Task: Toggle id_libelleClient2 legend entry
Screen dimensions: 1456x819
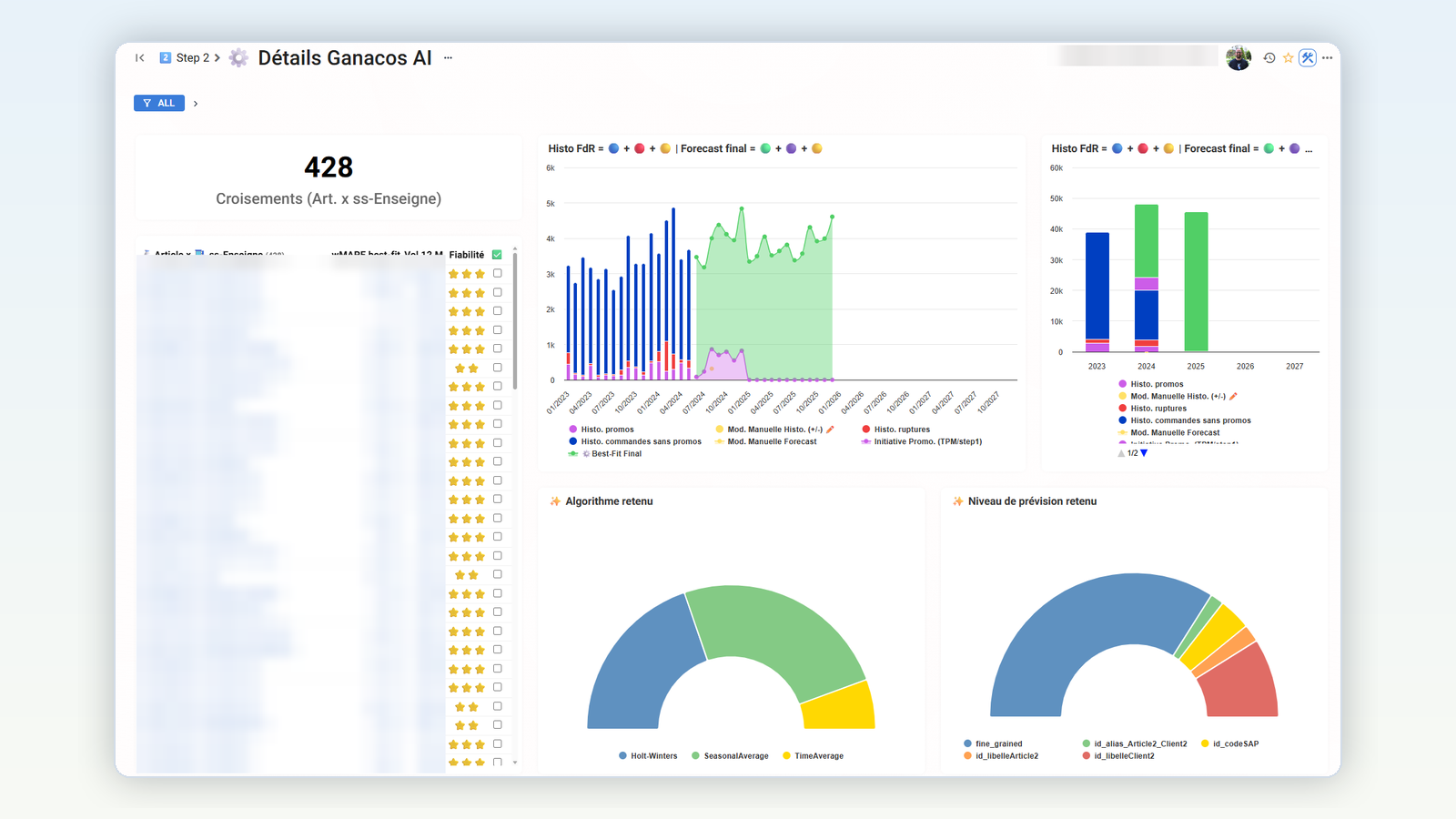Action: 1118,755
